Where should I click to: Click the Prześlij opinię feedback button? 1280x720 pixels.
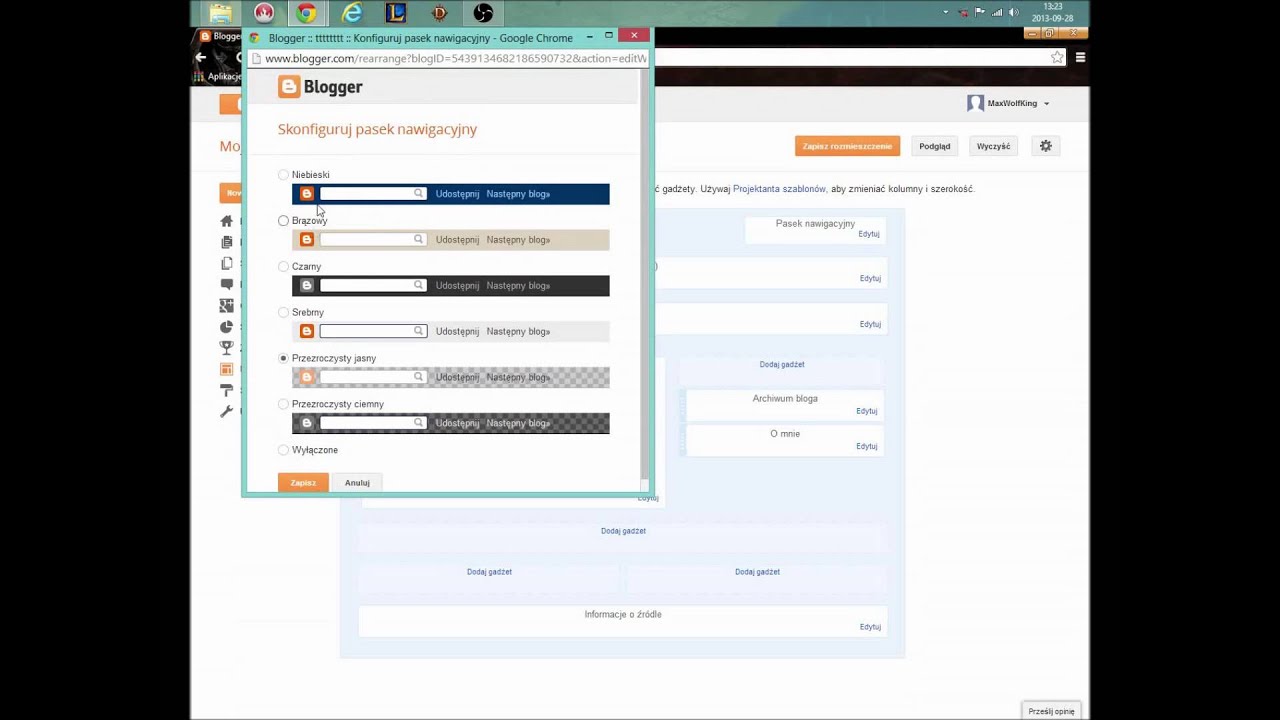1051,711
